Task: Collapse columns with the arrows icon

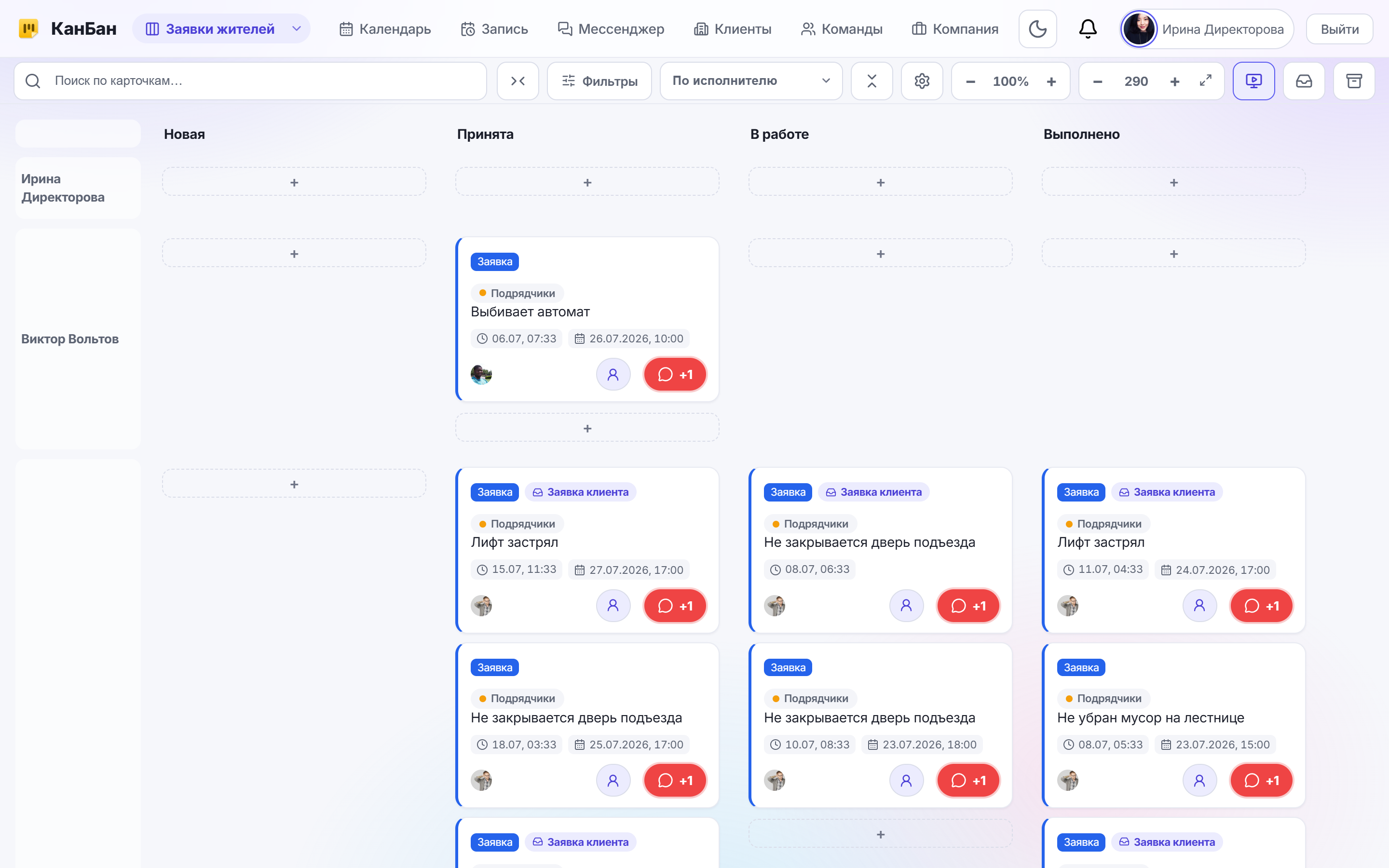Action: click(x=517, y=81)
